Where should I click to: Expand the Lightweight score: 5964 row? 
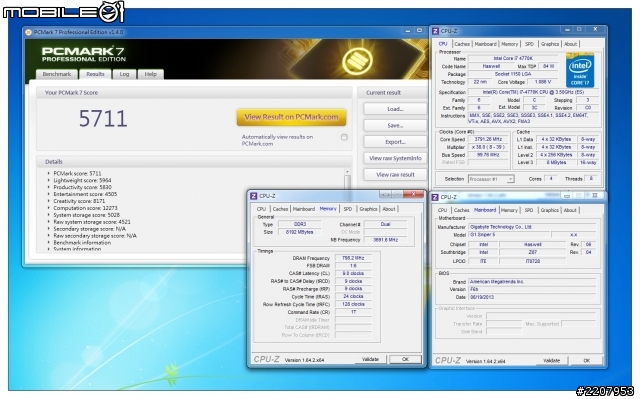[49, 180]
